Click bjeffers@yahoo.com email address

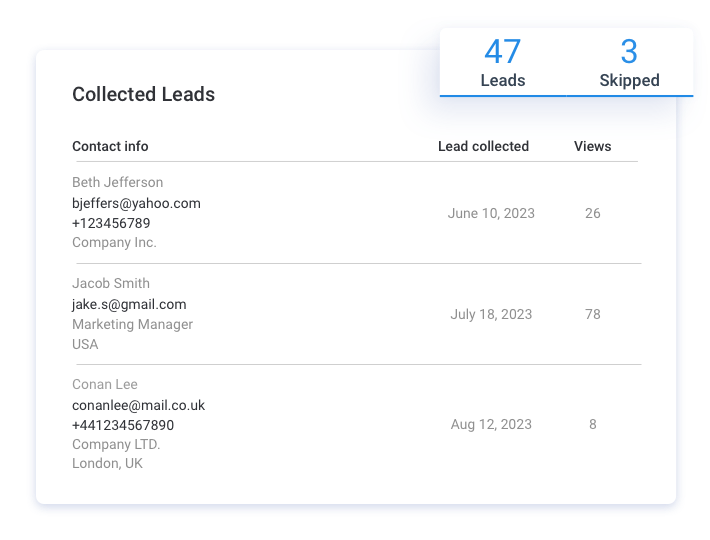point(136,203)
